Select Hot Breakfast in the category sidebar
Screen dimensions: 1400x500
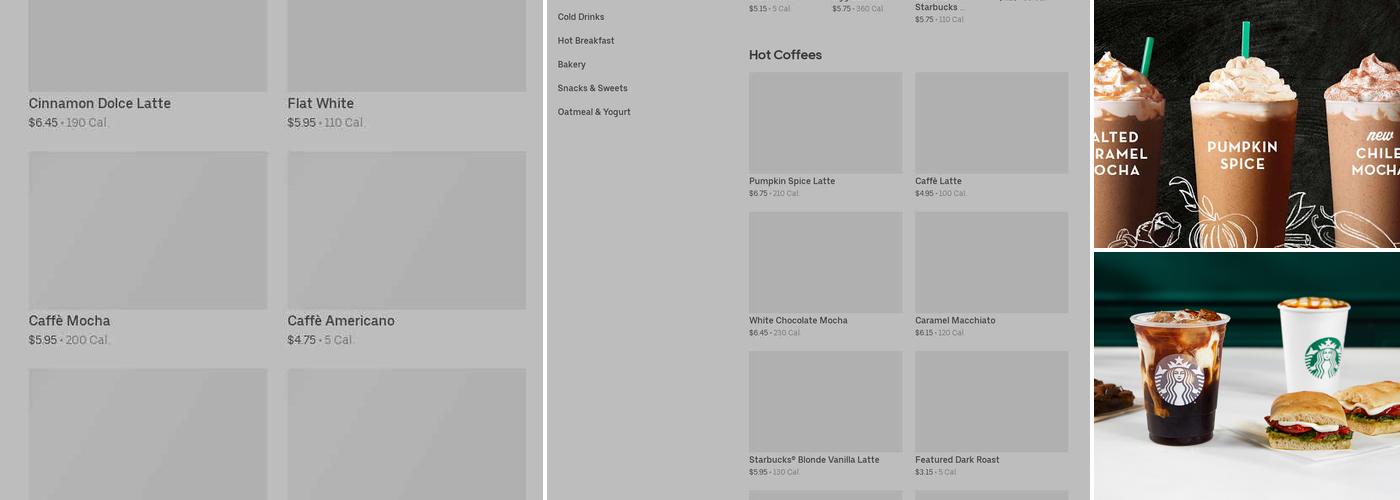pos(586,41)
